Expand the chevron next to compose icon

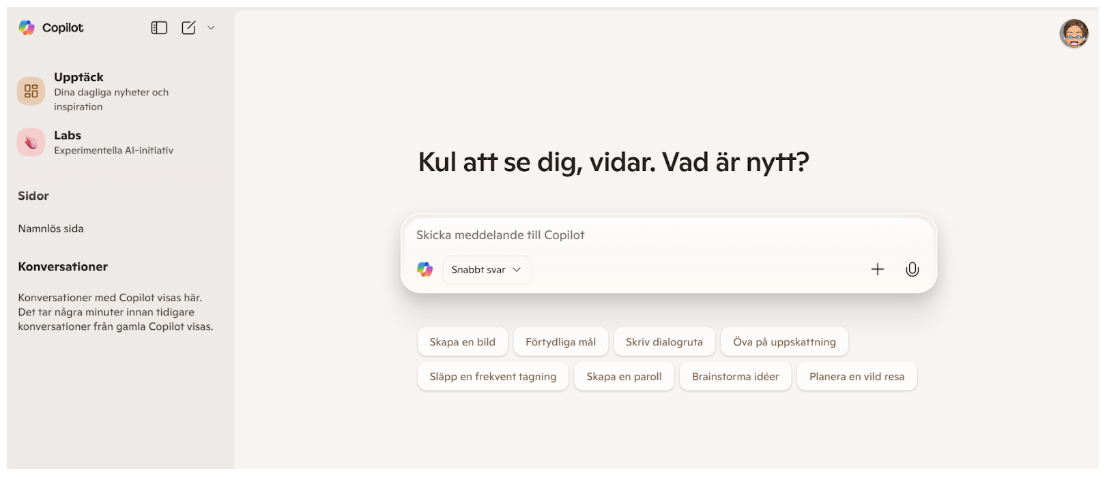(210, 28)
